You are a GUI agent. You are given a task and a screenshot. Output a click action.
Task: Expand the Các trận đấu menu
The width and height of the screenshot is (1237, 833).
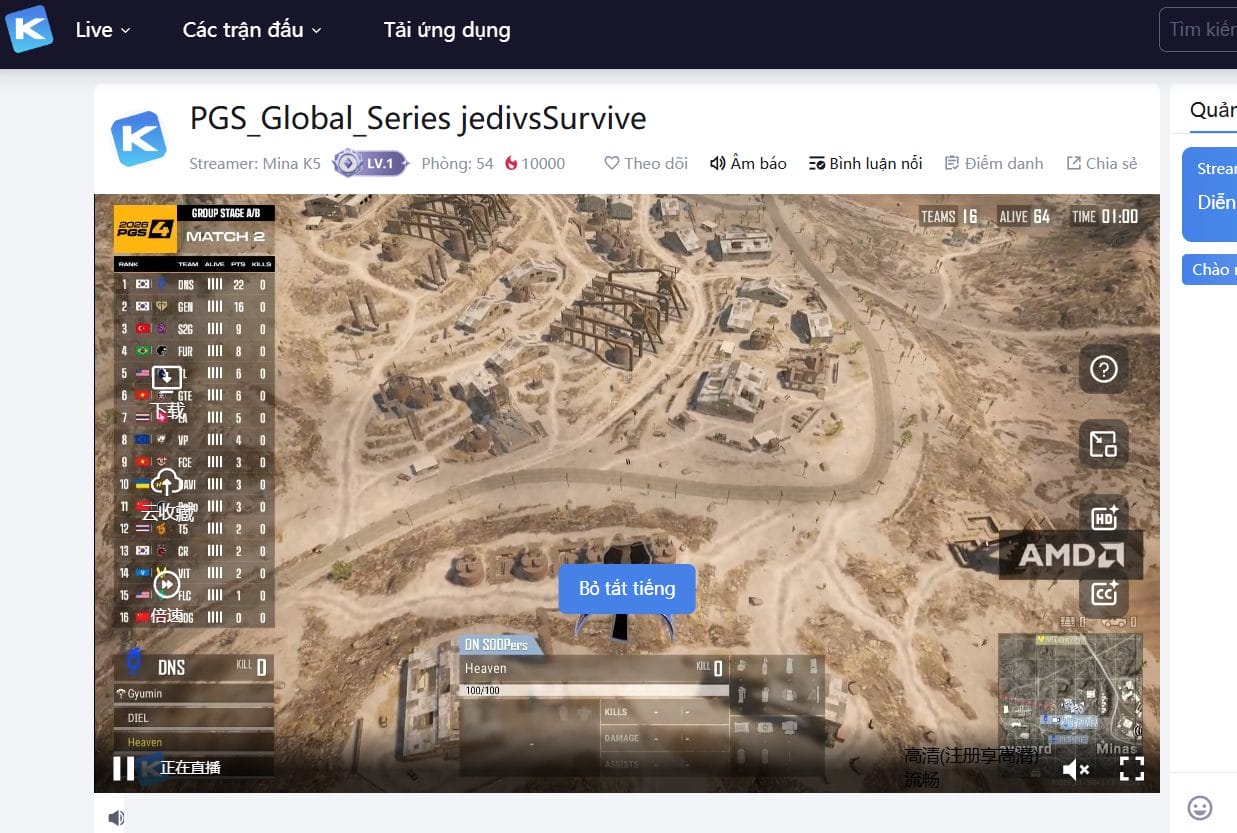coord(252,30)
